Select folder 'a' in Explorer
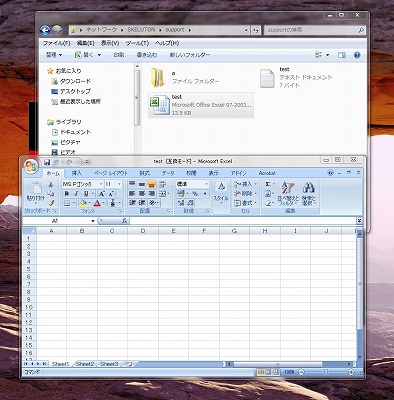This screenshot has height=400, width=394. coord(186,77)
